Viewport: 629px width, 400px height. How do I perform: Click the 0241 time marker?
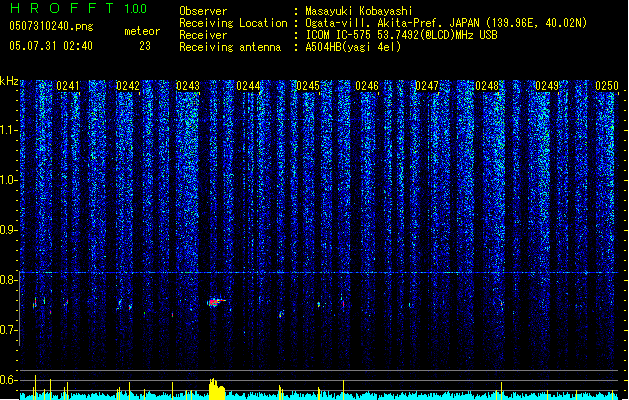(68, 86)
